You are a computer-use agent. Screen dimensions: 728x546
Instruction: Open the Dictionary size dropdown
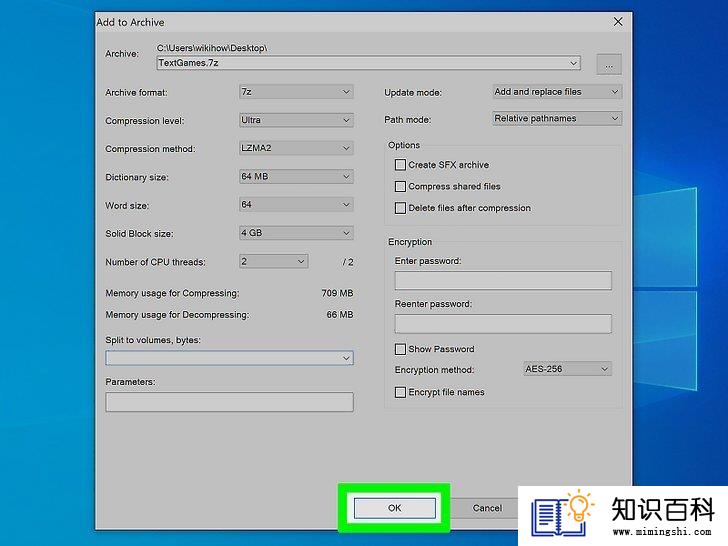point(296,177)
